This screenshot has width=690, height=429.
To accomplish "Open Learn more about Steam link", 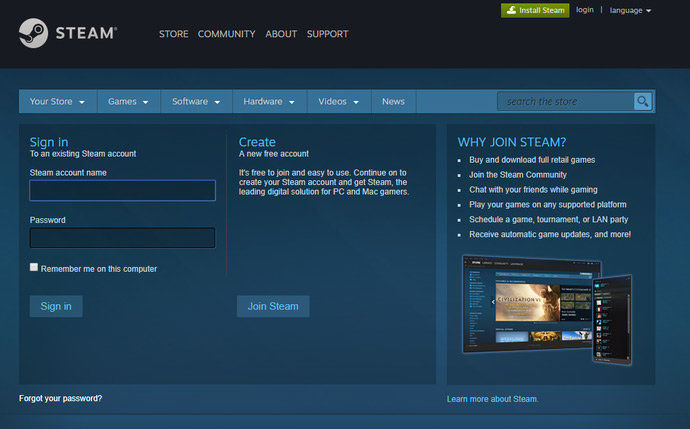I will click(492, 399).
